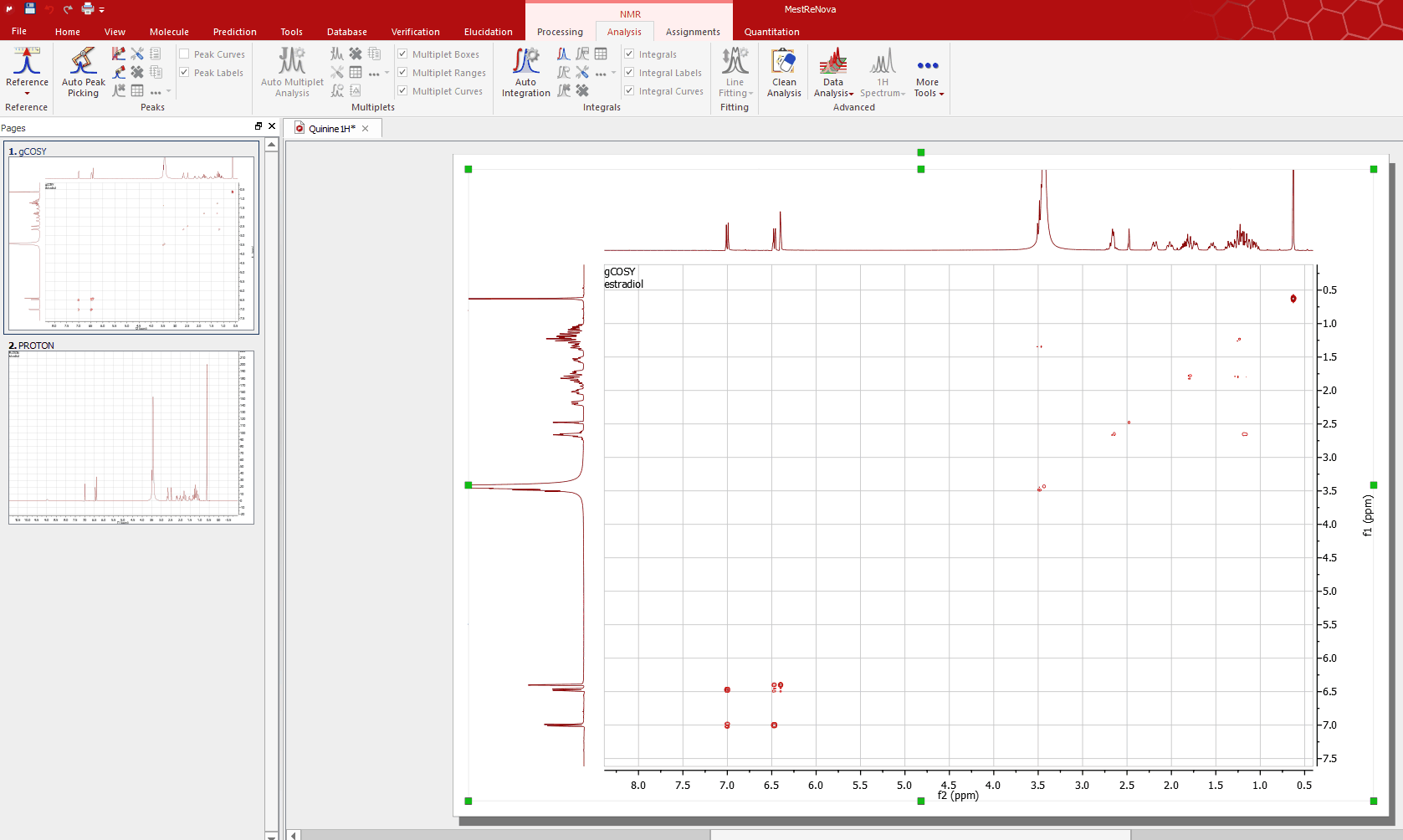Screen dimensions: 1403x840
Task: Run Auto Integration
Action: click(x=525, y=72)
